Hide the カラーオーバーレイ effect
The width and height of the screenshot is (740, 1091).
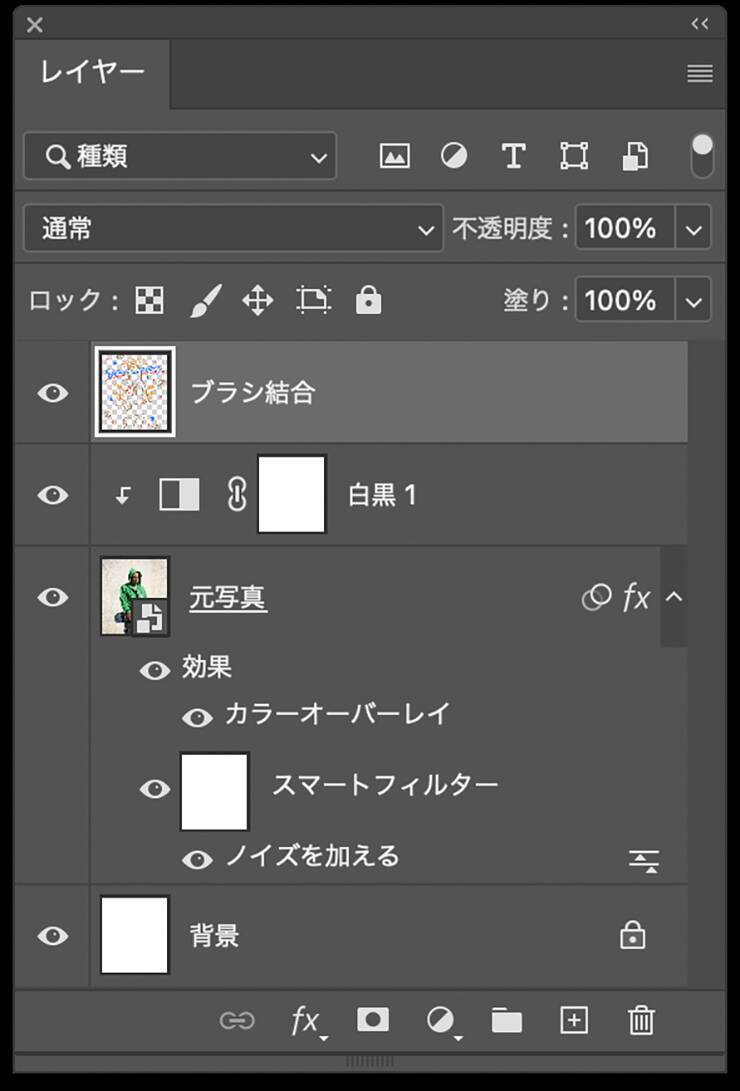[197, 716]
